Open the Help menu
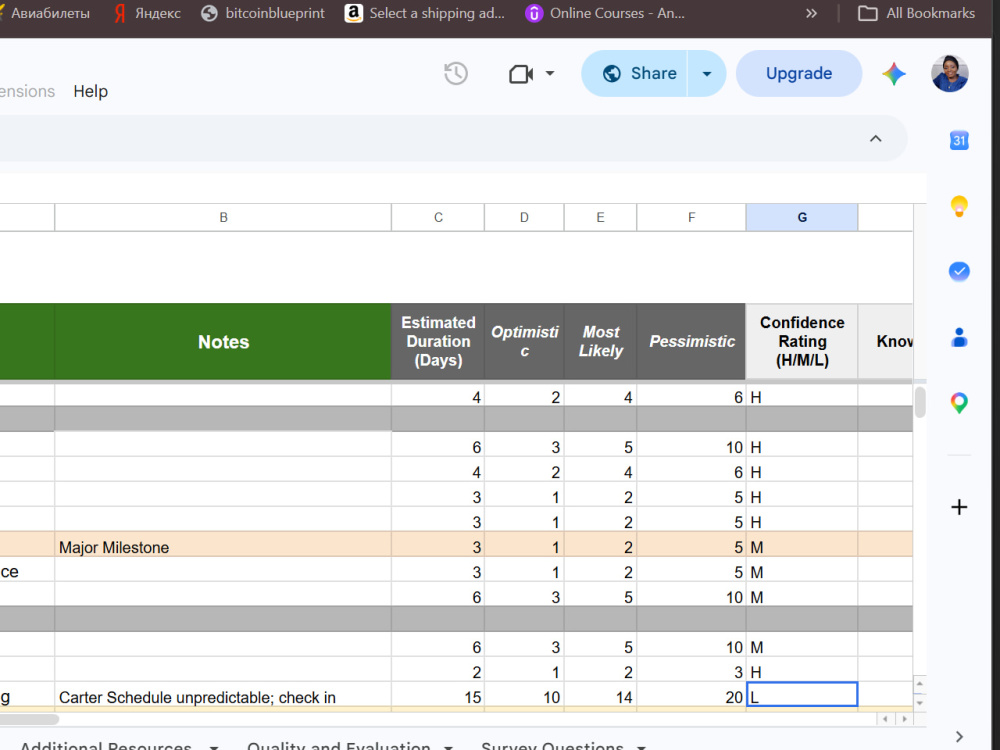The height and width of the screenshot is (750, 1000). coord(91,91)
